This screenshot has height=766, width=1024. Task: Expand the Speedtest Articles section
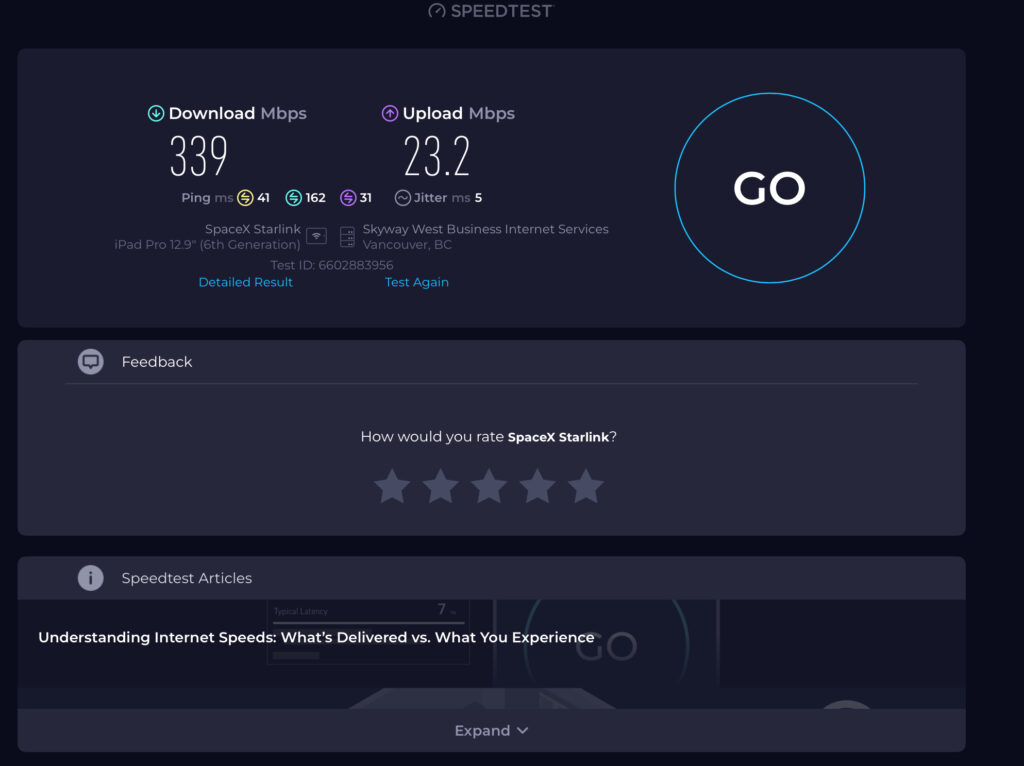tap(491, 731)
